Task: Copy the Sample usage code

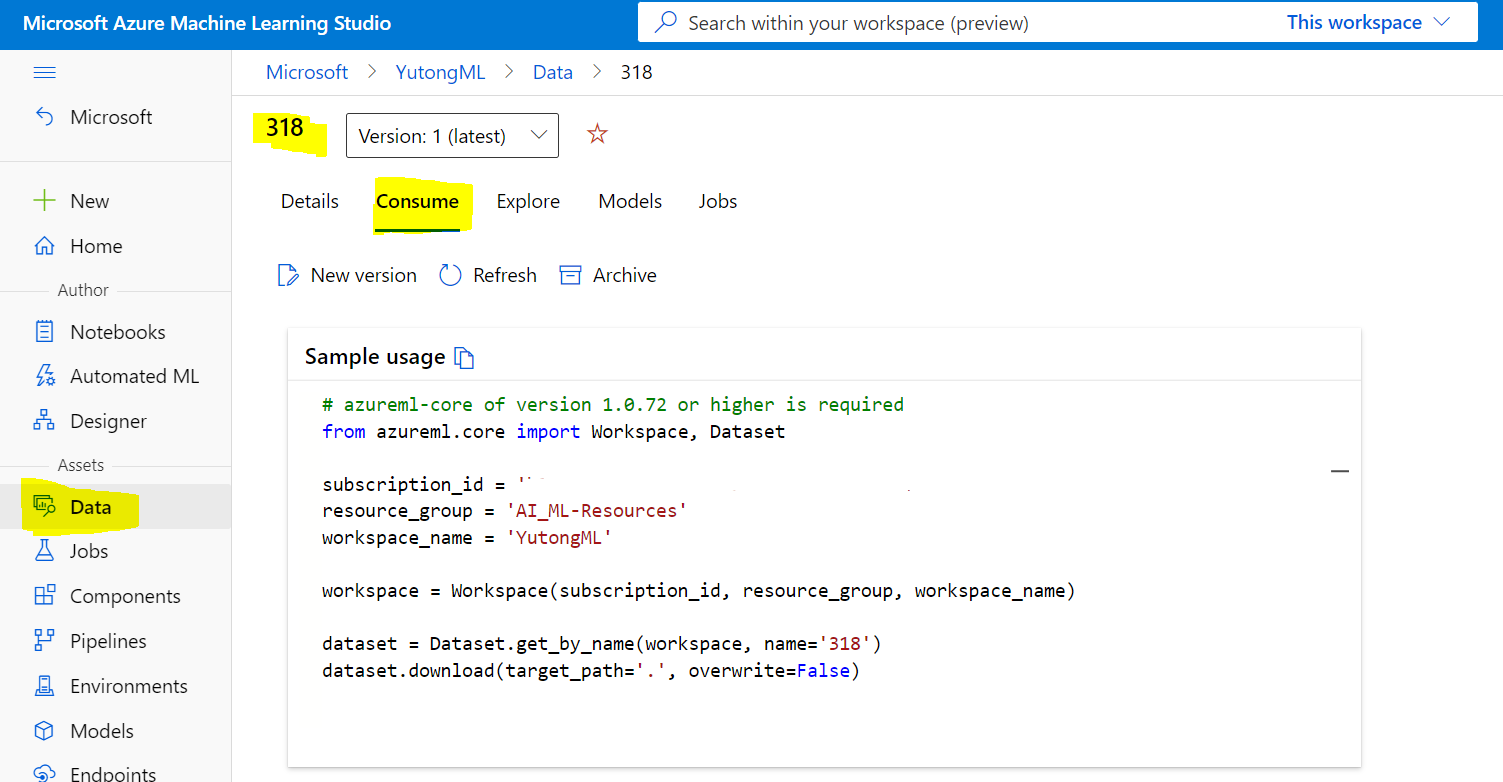Action: point(464,357)
